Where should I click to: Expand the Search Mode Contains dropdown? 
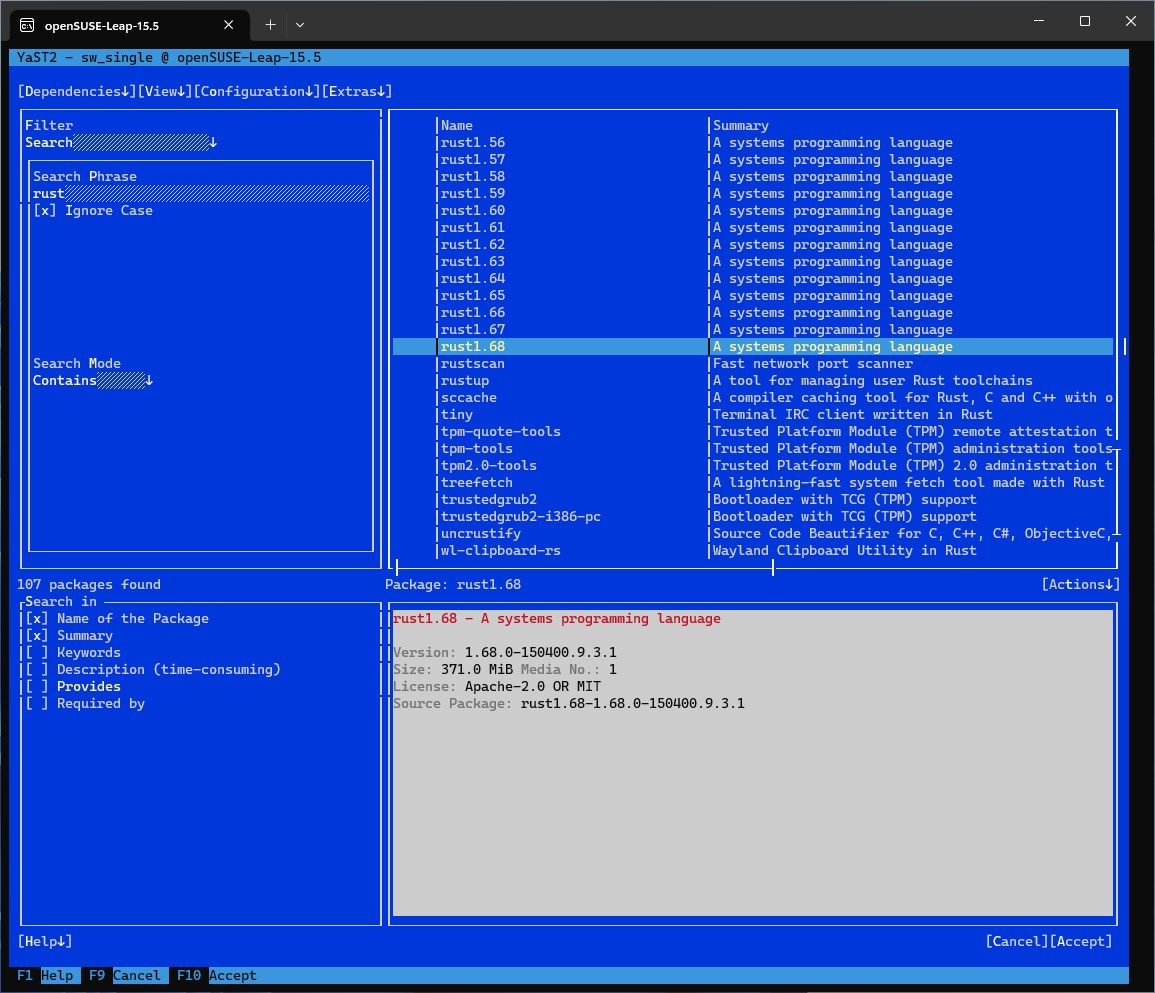93,381
